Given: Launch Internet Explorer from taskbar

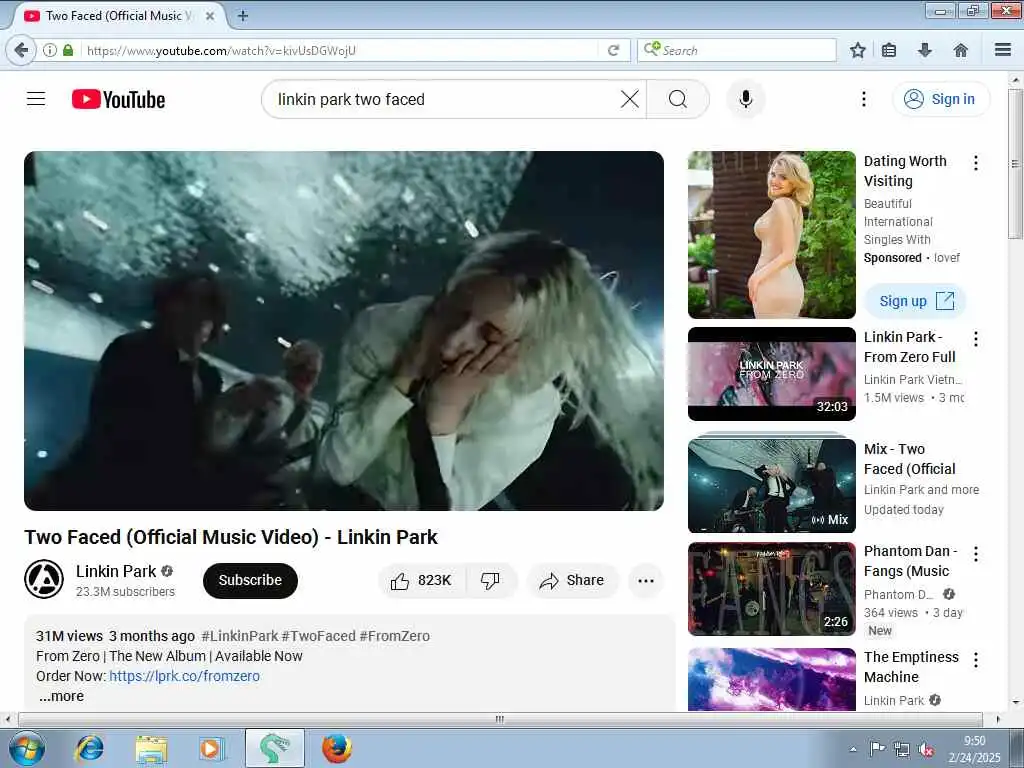Looking at the screenshot, I should pos(89,748).
